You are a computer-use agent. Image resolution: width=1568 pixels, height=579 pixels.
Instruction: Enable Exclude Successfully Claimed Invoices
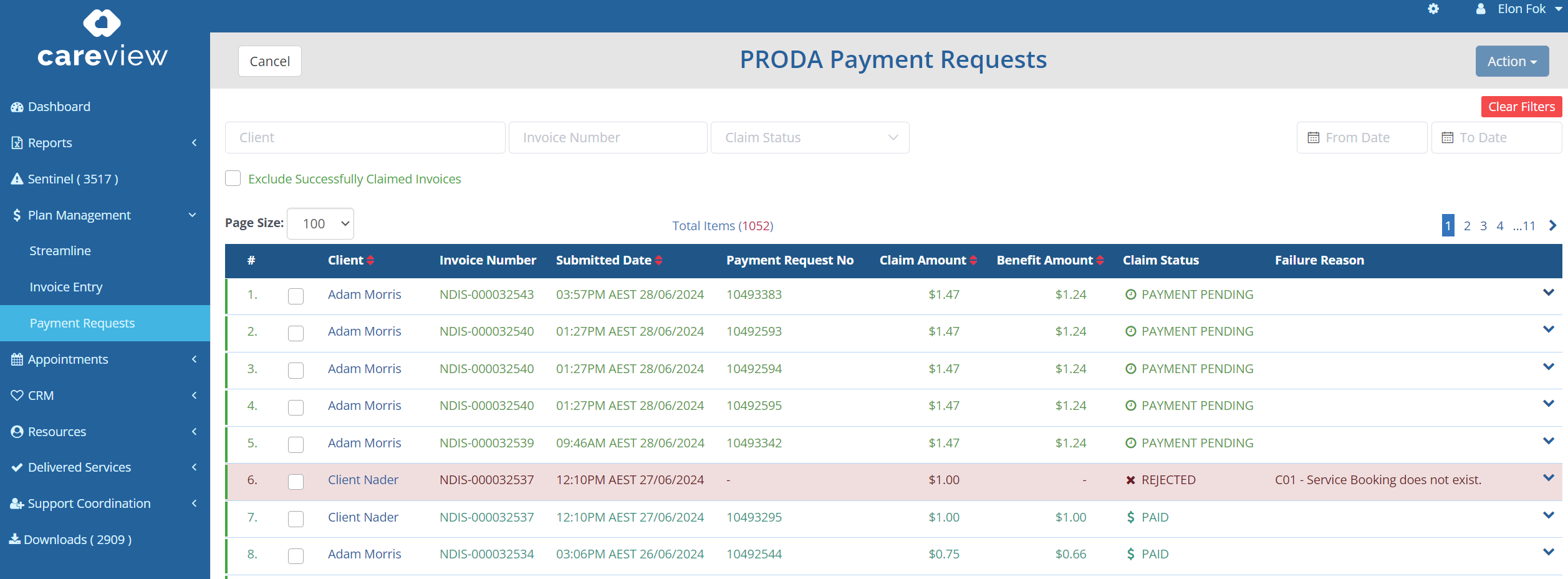(233, 178)
